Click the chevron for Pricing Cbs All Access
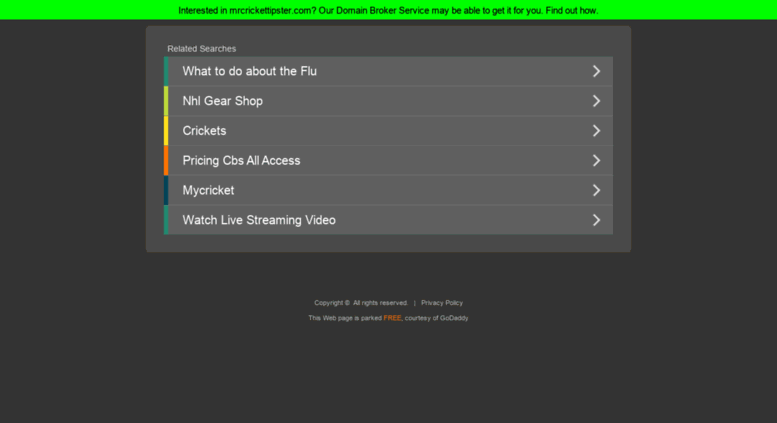The image size is (777, 423). [x=597, y=160]
